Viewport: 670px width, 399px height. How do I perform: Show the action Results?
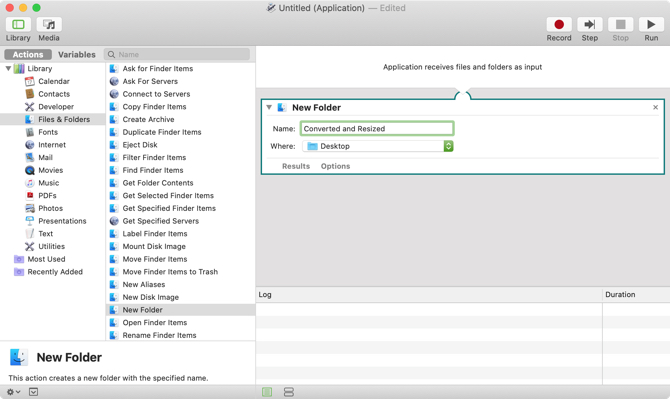click(x=296, y=166)
